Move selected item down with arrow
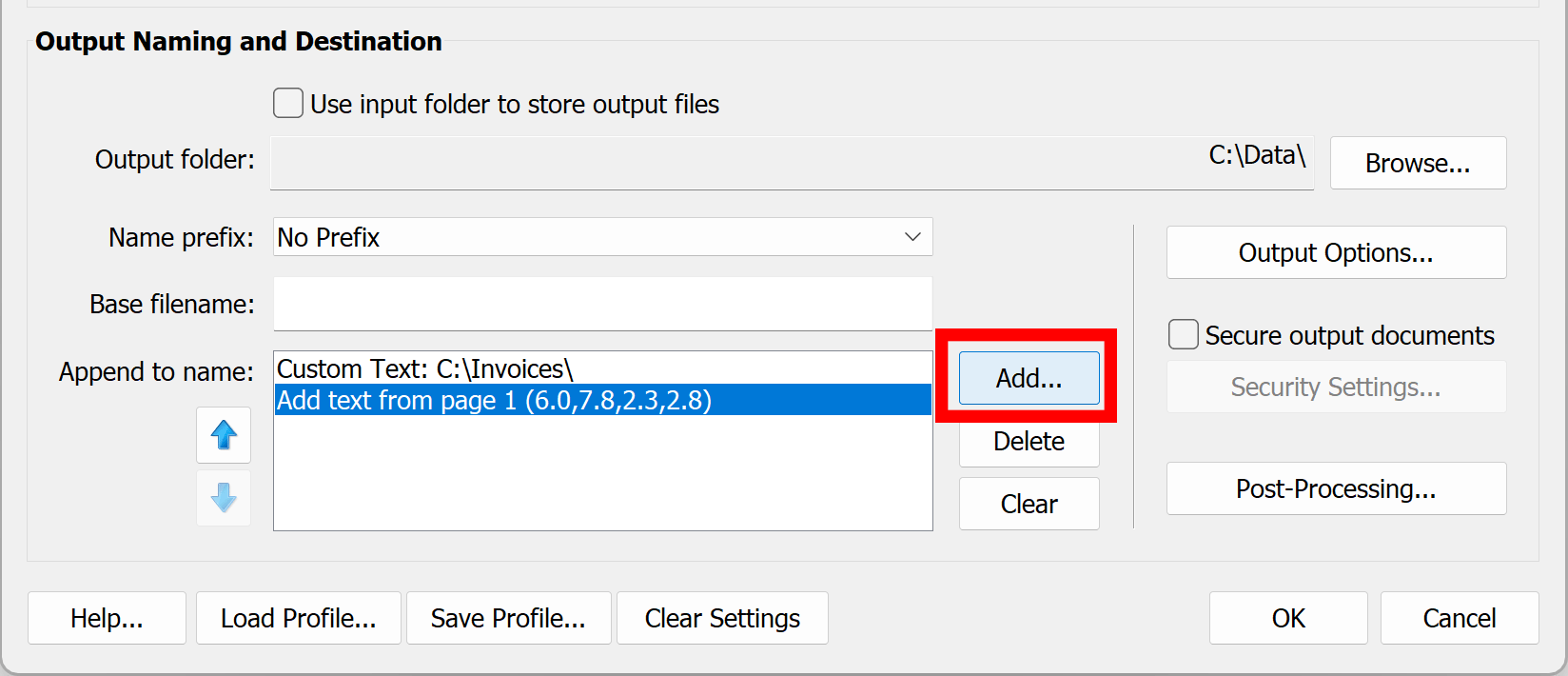The width and height of the screenshot is (1568, 676). tap(224, 498)
